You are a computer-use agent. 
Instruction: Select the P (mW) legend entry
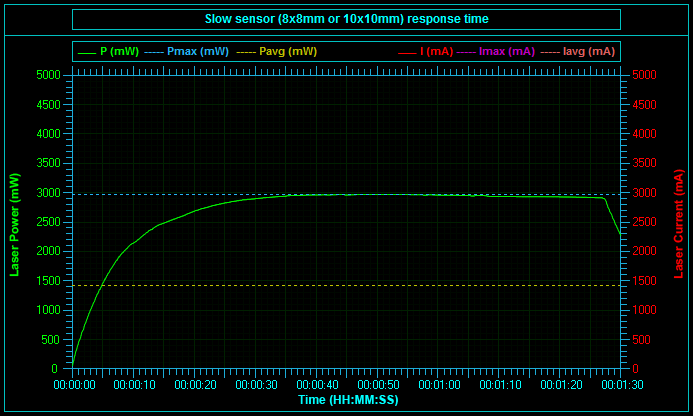[109, 51]
